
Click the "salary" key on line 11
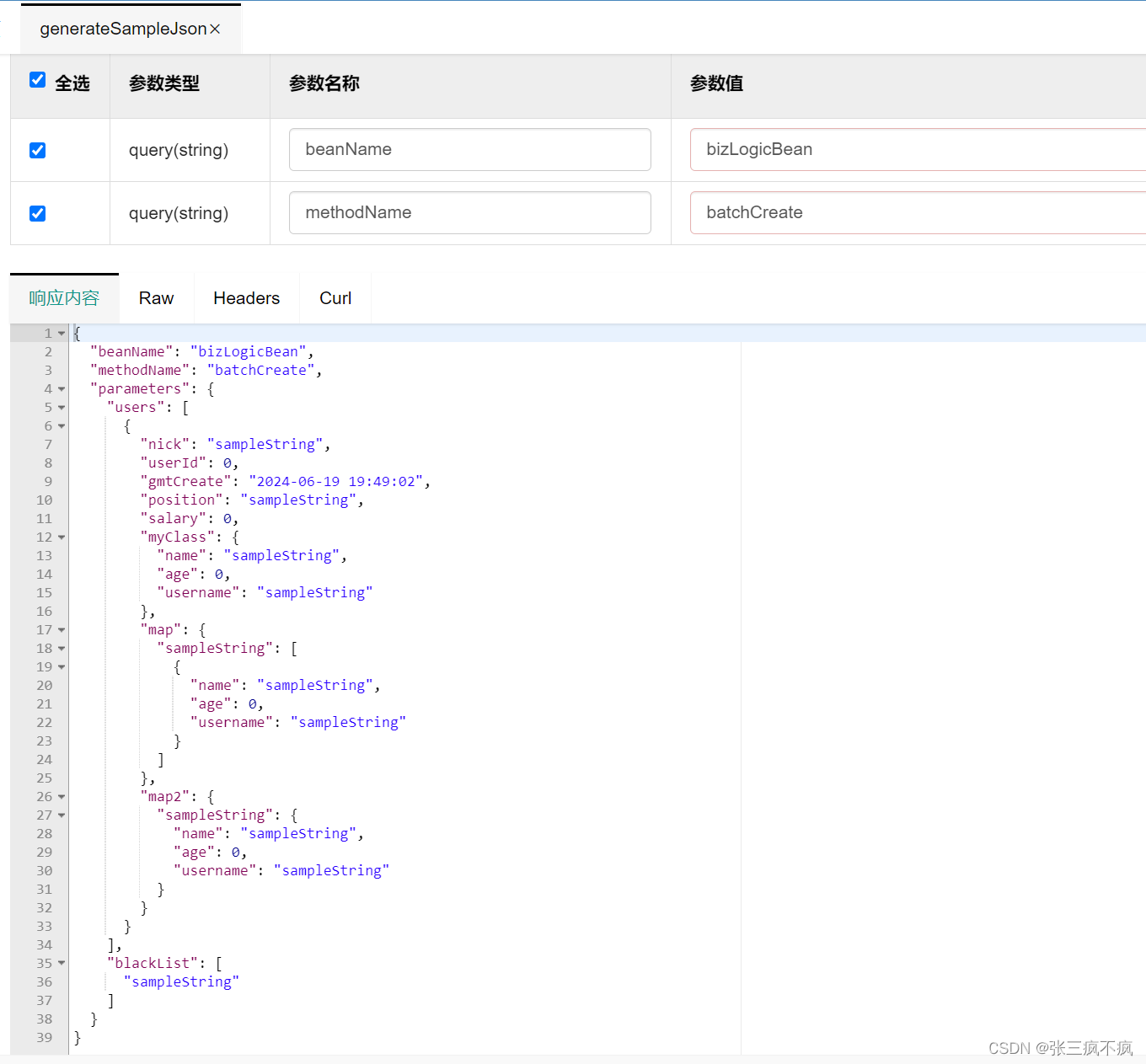point(174,519)
